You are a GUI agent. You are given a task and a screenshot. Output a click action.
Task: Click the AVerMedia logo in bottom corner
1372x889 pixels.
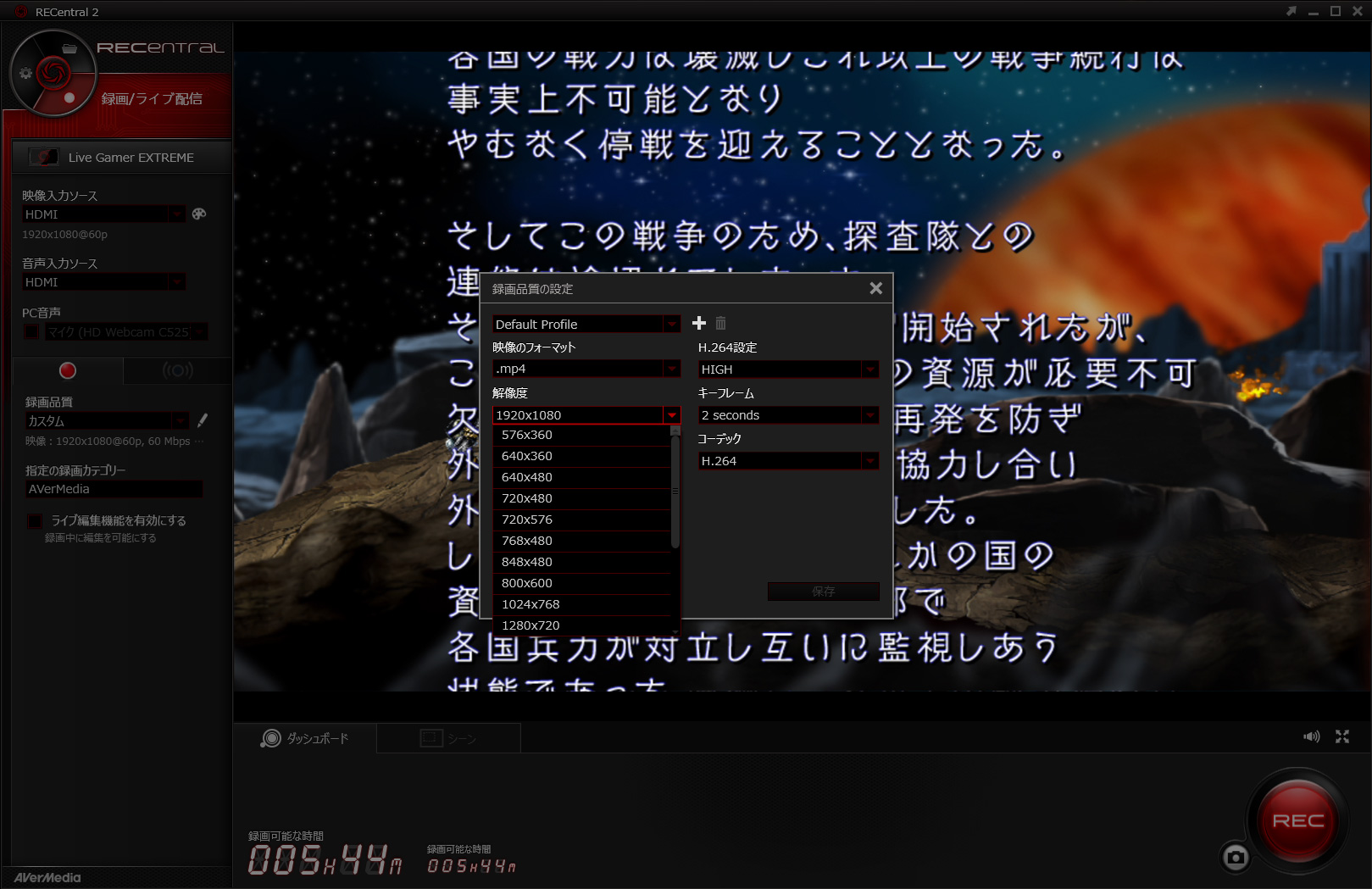47,878
